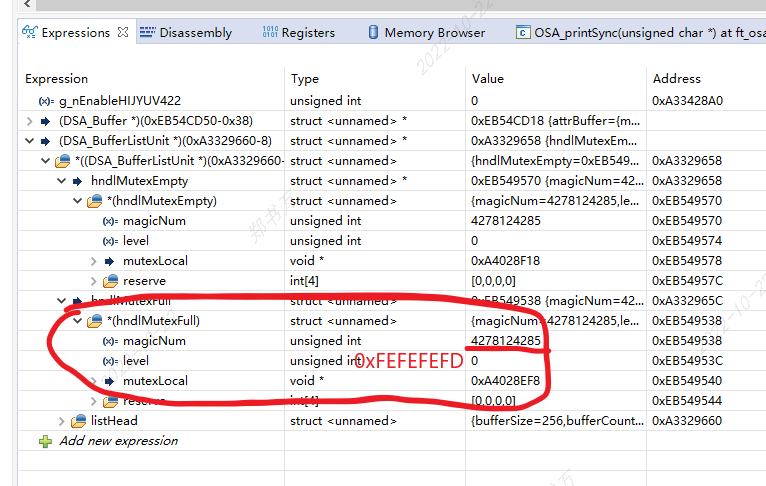Collapse the (DSA_BufferListUnit *)(0xA3329660-8) node
This screenshot has width=766, height=486.
point(29,141)
